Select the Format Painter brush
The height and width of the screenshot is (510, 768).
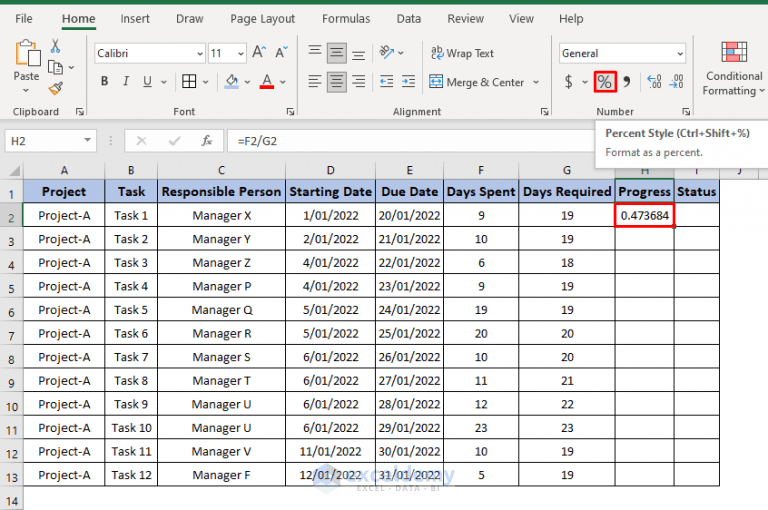[x=55, y=88]
